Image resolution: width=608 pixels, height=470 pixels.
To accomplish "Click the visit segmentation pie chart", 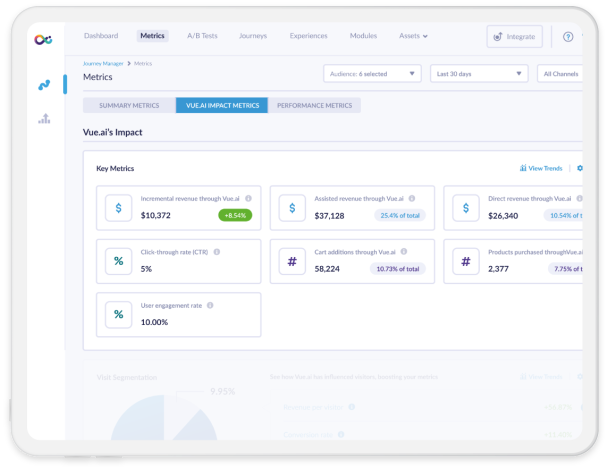I will (x=164, y=418).
